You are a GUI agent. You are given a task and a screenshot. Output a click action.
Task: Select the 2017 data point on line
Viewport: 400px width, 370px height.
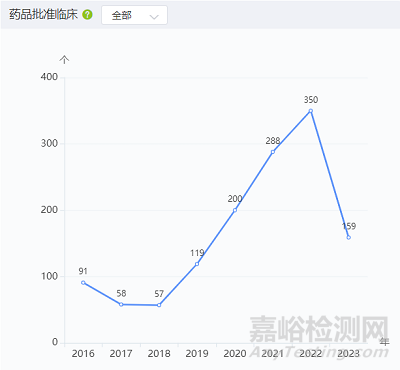(x=121, y=304)
